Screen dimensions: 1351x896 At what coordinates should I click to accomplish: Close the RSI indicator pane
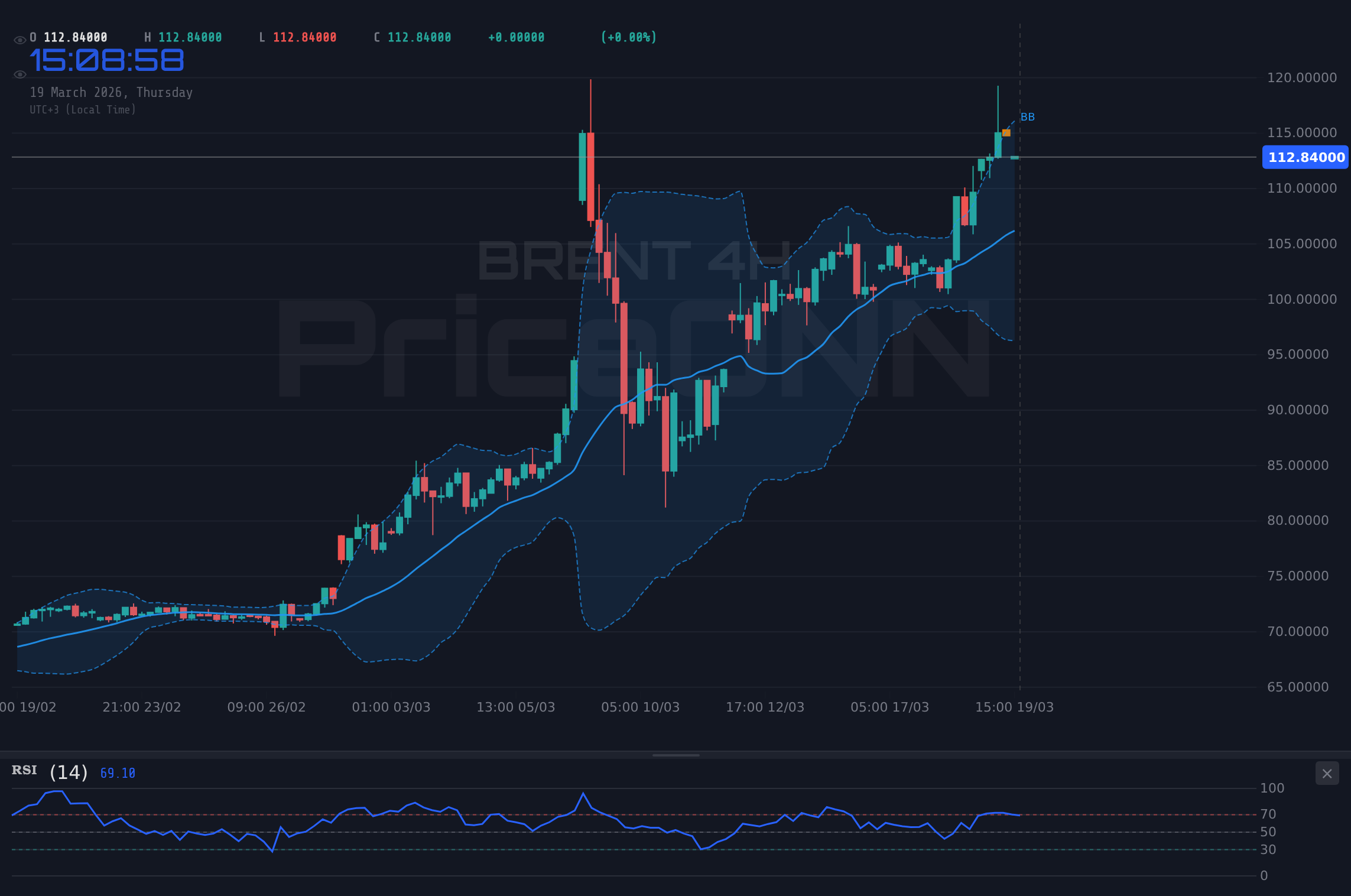click(1327, 774)
